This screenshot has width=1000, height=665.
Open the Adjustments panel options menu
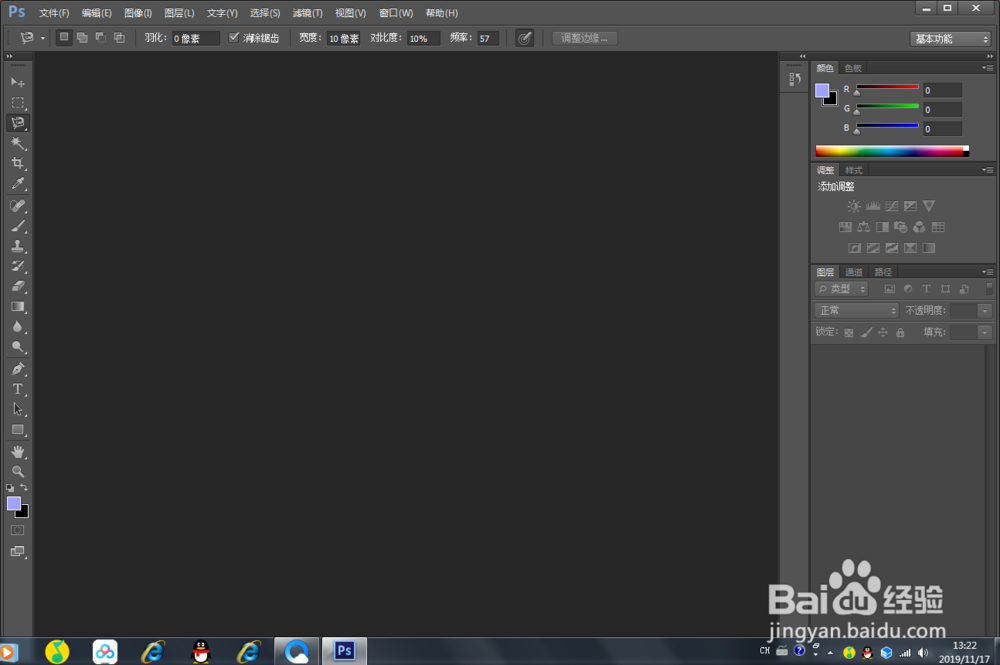(x=987, y=170)
